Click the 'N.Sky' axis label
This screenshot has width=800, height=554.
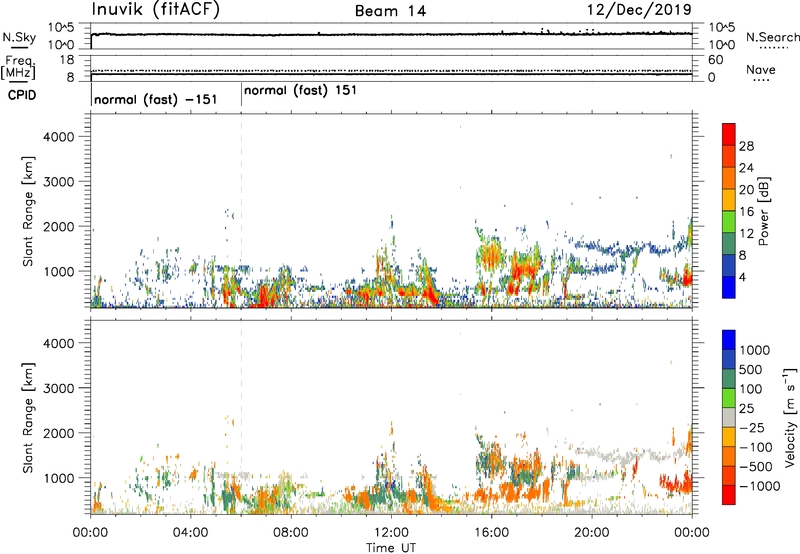coord(19,37)
